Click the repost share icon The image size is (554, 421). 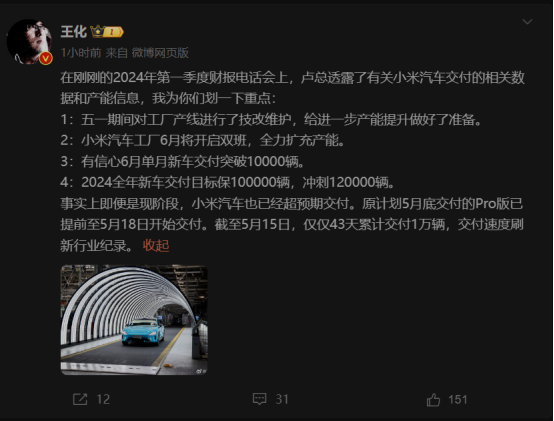pyautogui.click(x=80, y=399)
